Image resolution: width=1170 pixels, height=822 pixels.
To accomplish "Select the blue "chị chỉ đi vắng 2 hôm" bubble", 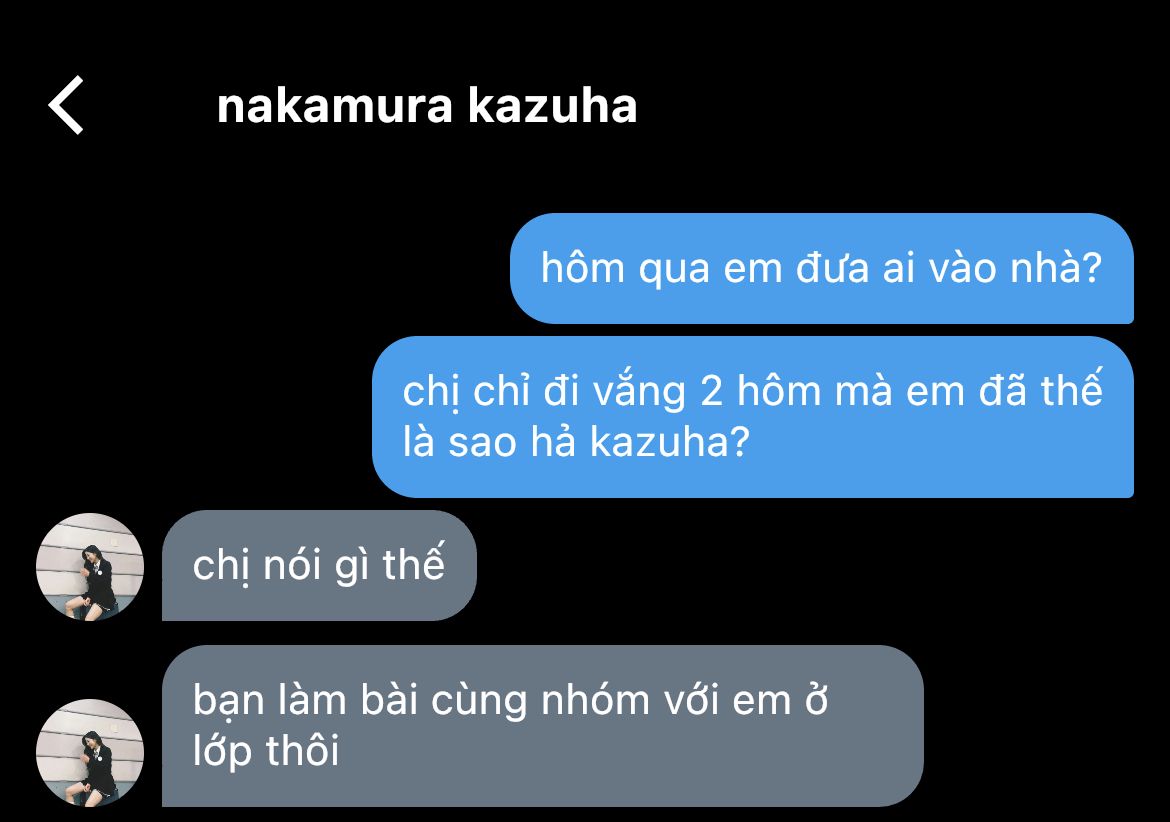I will click(753, 417).
